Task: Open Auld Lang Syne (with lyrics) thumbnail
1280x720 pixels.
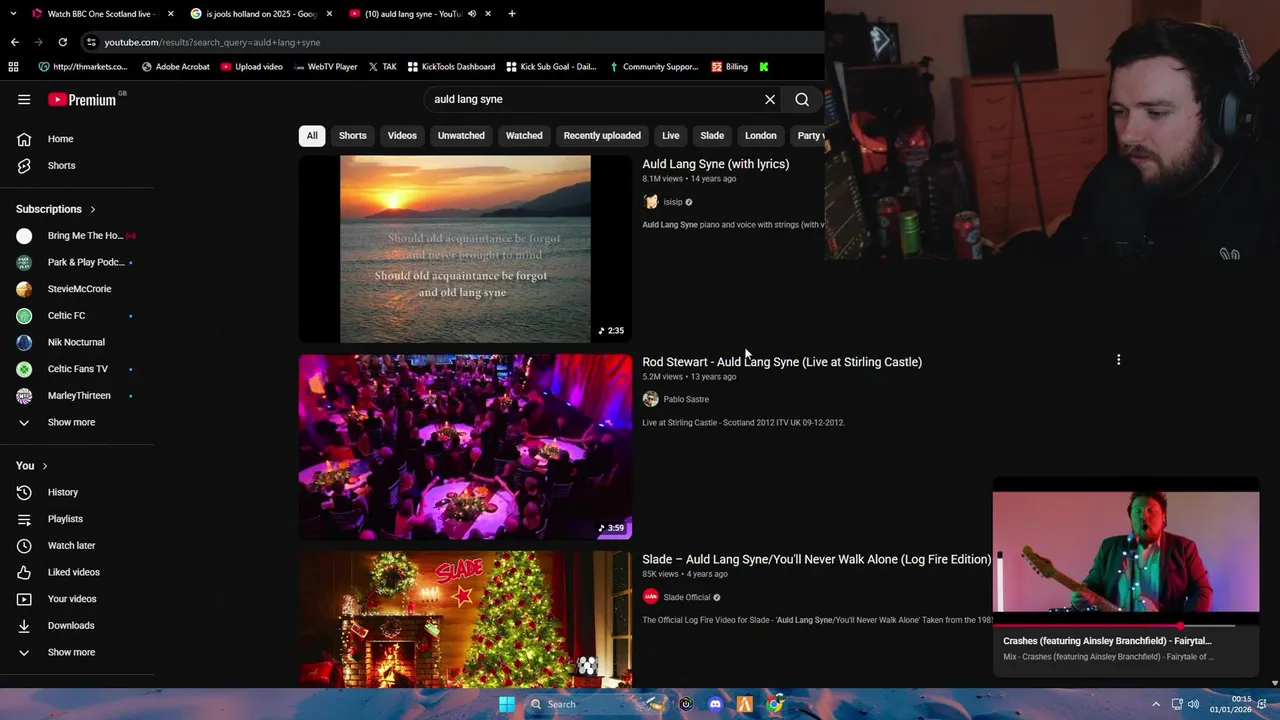Action: click(465, 249)
